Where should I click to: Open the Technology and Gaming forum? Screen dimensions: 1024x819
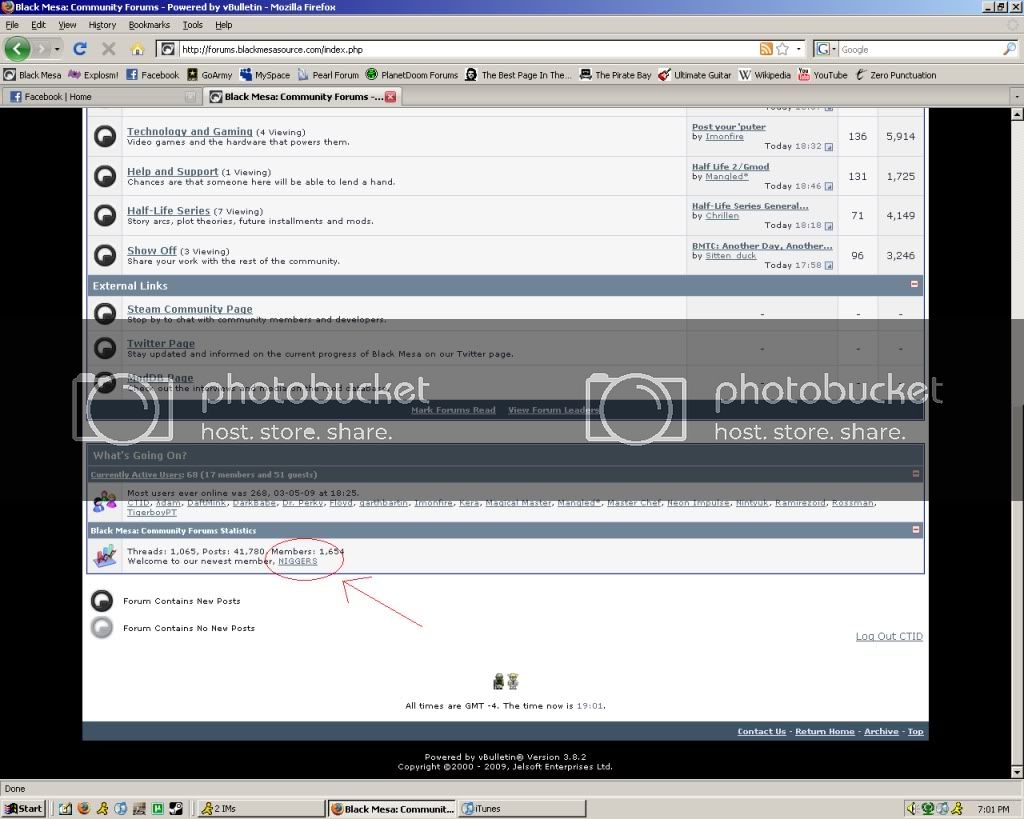[x=189, y=131]
